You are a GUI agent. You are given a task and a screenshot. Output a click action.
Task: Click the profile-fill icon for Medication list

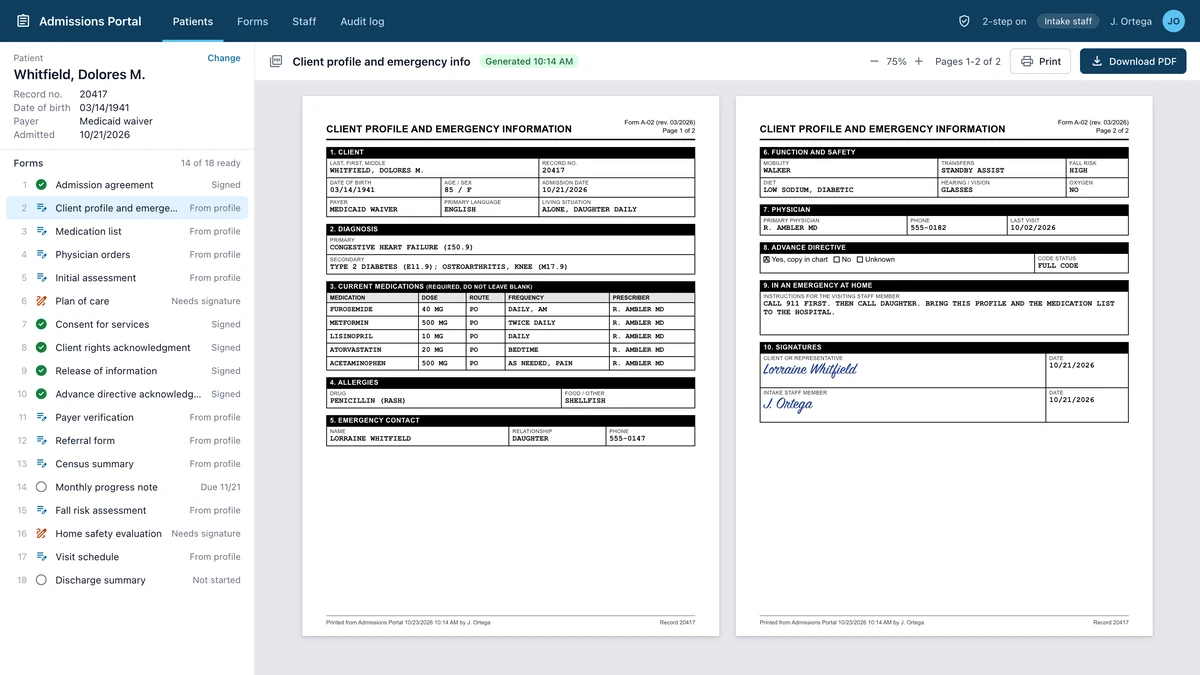(41, 231)
